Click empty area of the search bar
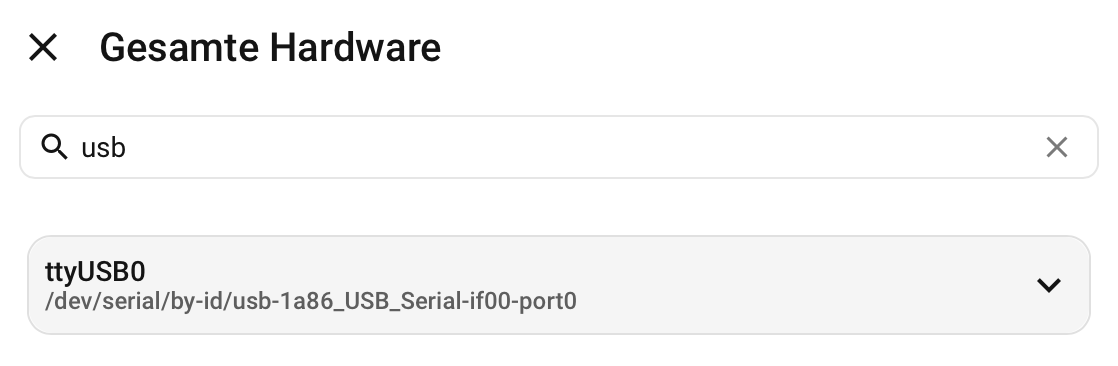 click(x=570, y=147)
